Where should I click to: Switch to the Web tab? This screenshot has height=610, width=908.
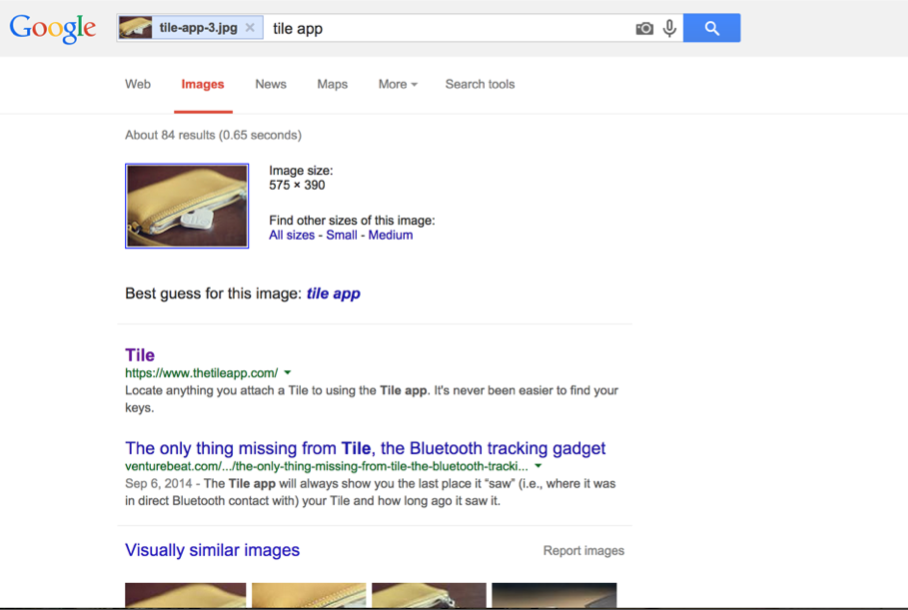pyautogui.click(x=138, y=84)
